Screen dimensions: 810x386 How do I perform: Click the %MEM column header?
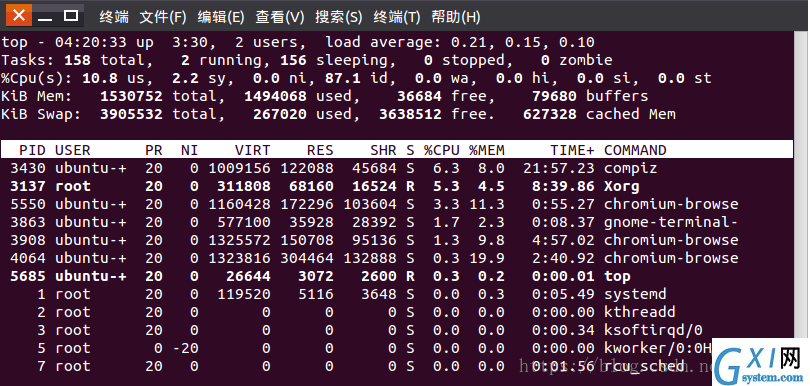tap(487, 150)
